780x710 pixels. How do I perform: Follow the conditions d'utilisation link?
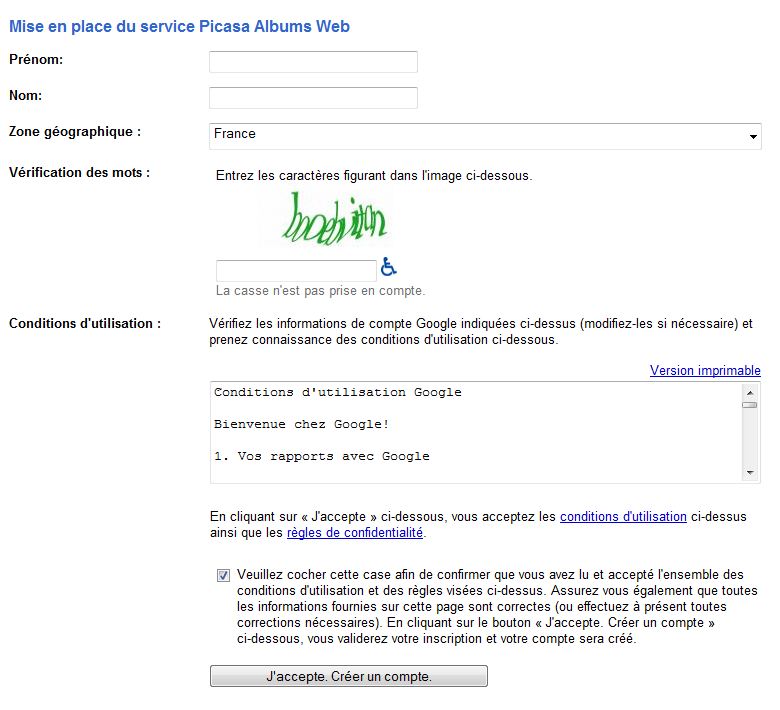623,516
